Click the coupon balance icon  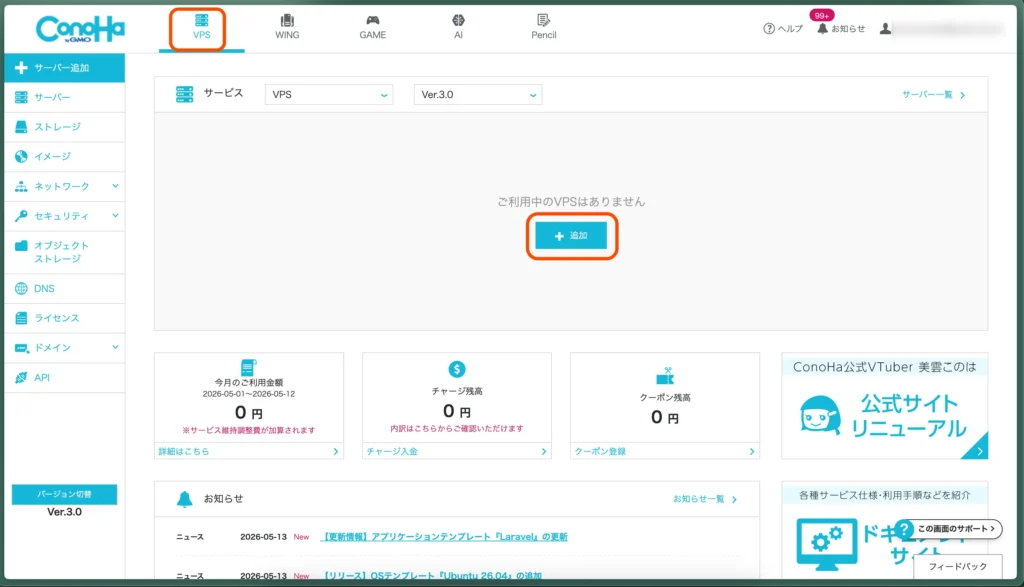point(665,375)
